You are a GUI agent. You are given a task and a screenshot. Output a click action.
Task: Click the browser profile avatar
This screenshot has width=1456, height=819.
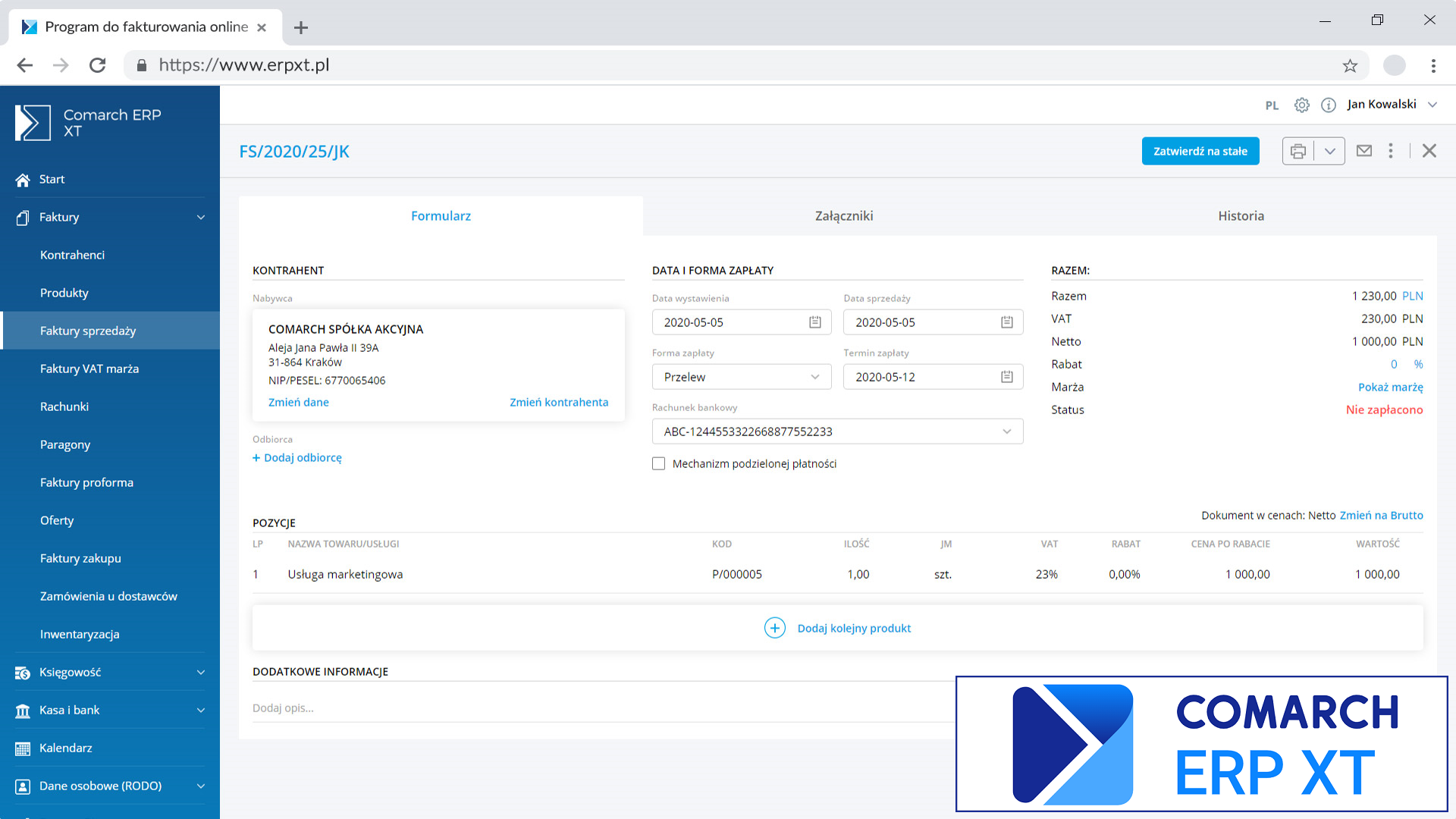[x=1395, y=65]
